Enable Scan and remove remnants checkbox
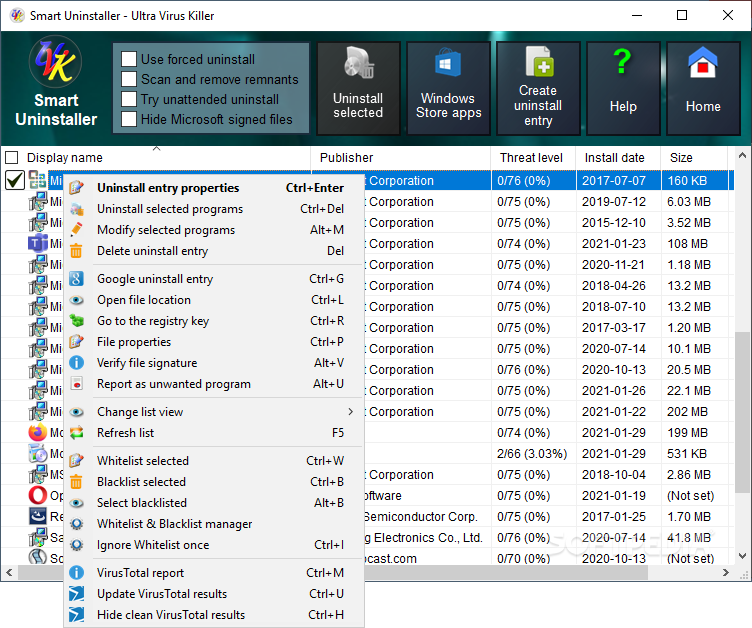 129,79
